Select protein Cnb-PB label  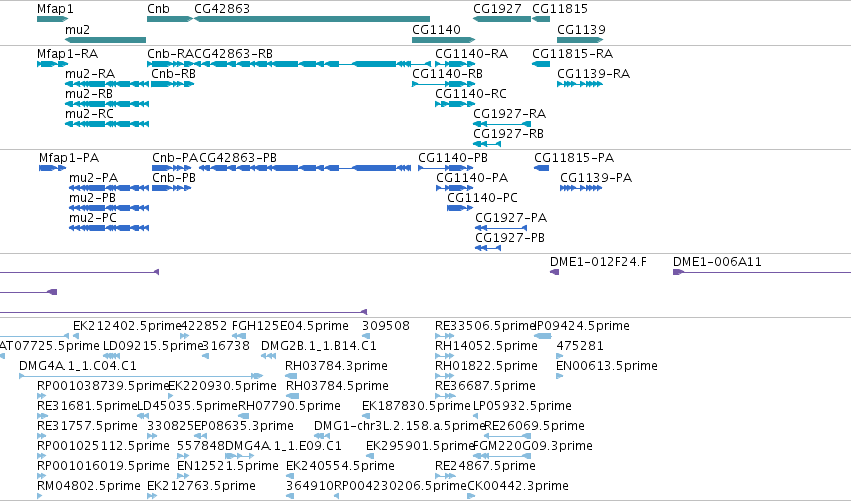click(174, 178)
